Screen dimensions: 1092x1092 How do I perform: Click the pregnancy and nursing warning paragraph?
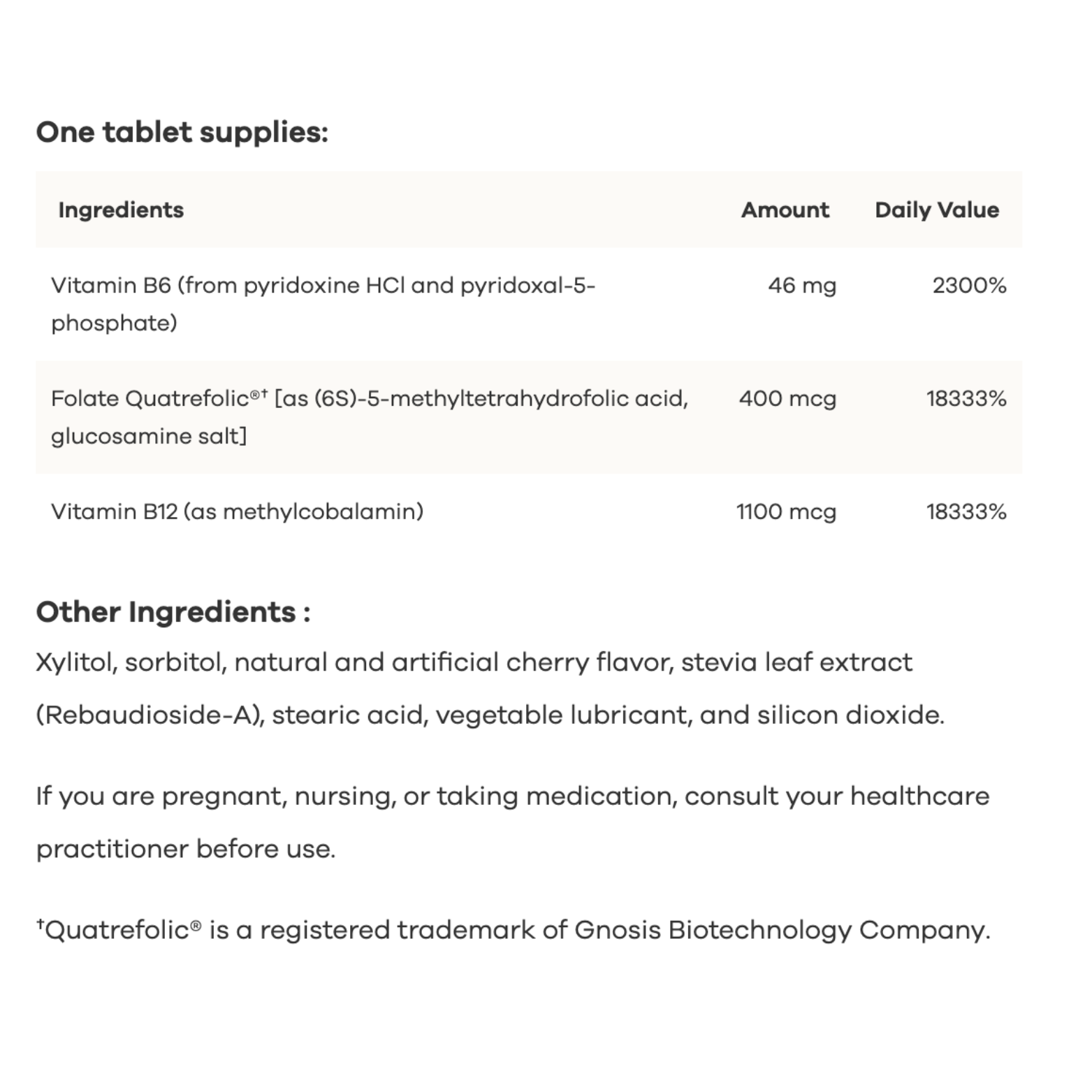pyautogui.click(x=512, y=822)
